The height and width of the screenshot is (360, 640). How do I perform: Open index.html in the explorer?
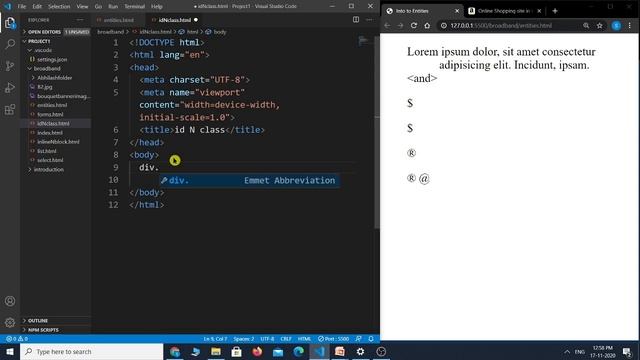click(x=50, y=133)
